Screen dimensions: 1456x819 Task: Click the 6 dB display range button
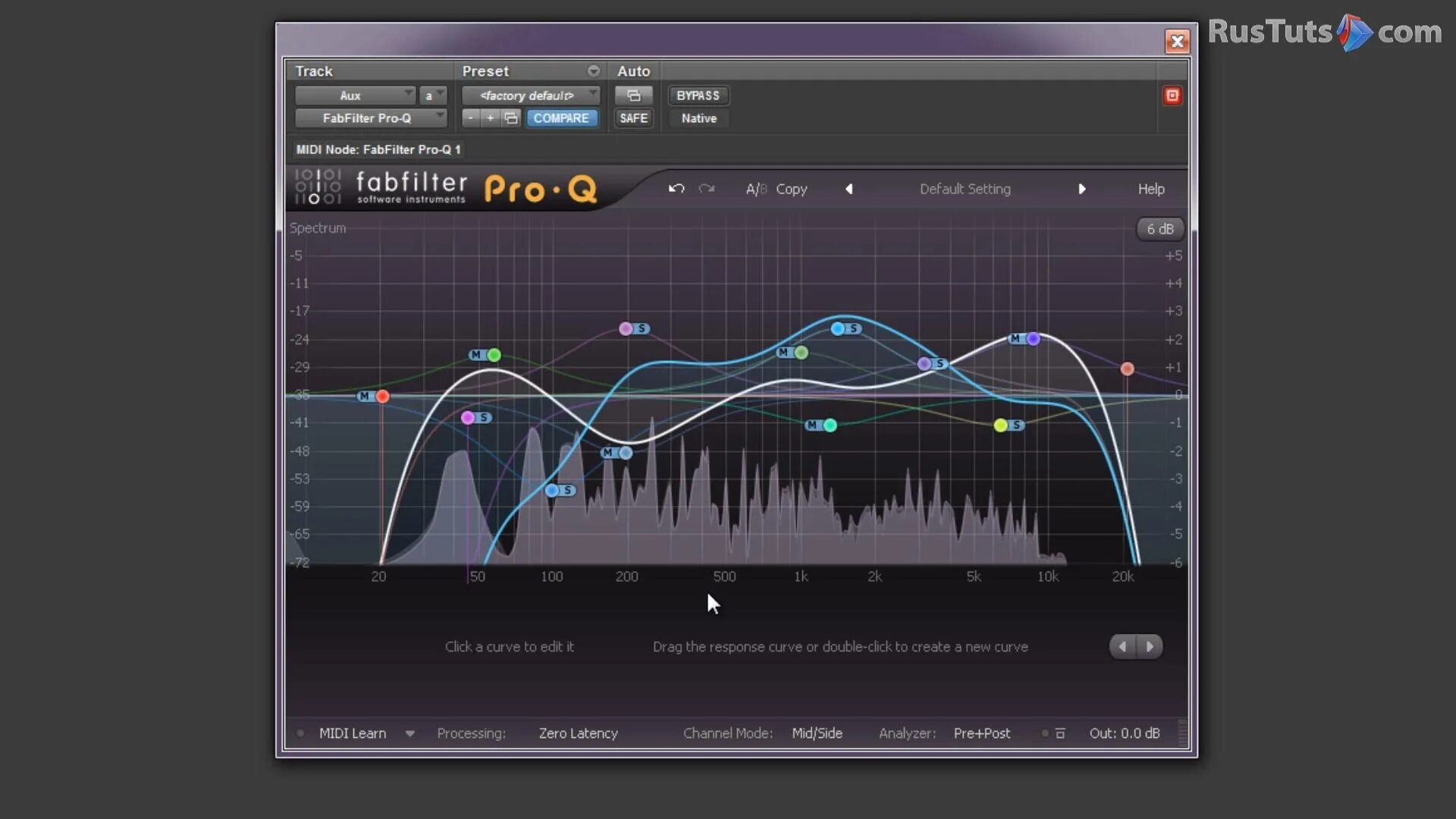coord(1159,229)
